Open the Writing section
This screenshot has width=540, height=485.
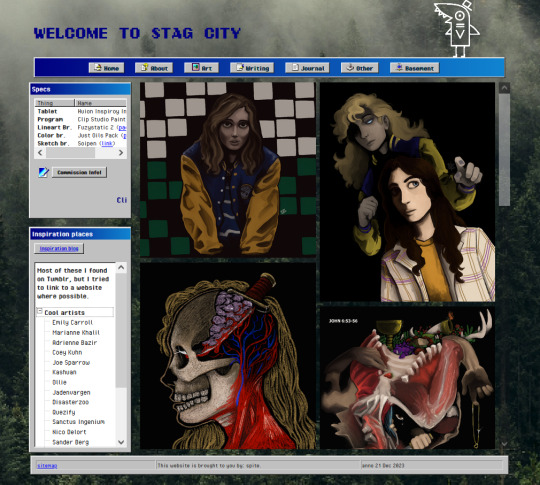click(252, 68)
